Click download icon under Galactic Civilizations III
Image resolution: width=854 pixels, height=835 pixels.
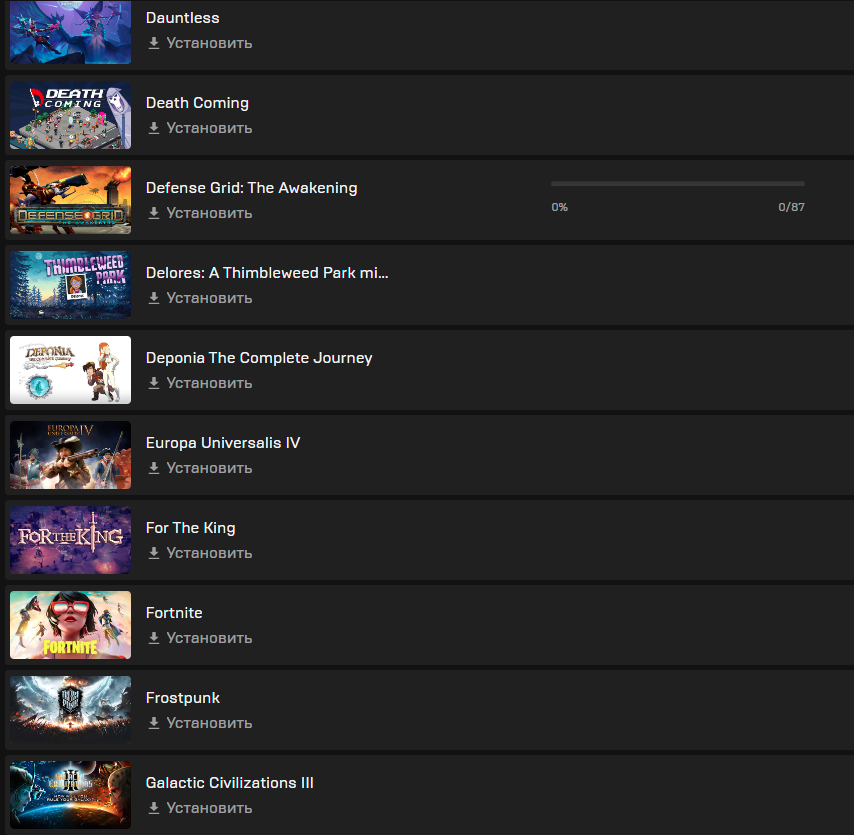(x=154, y=808)
